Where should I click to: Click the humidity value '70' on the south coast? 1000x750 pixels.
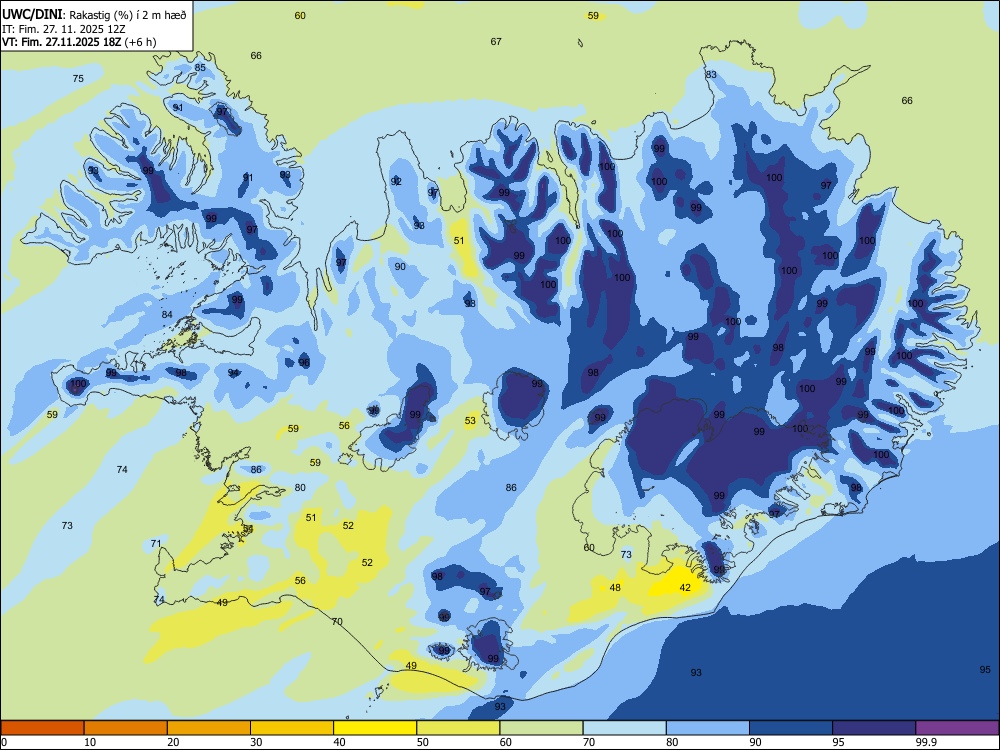pyautogui.click(x=337, y=621)
